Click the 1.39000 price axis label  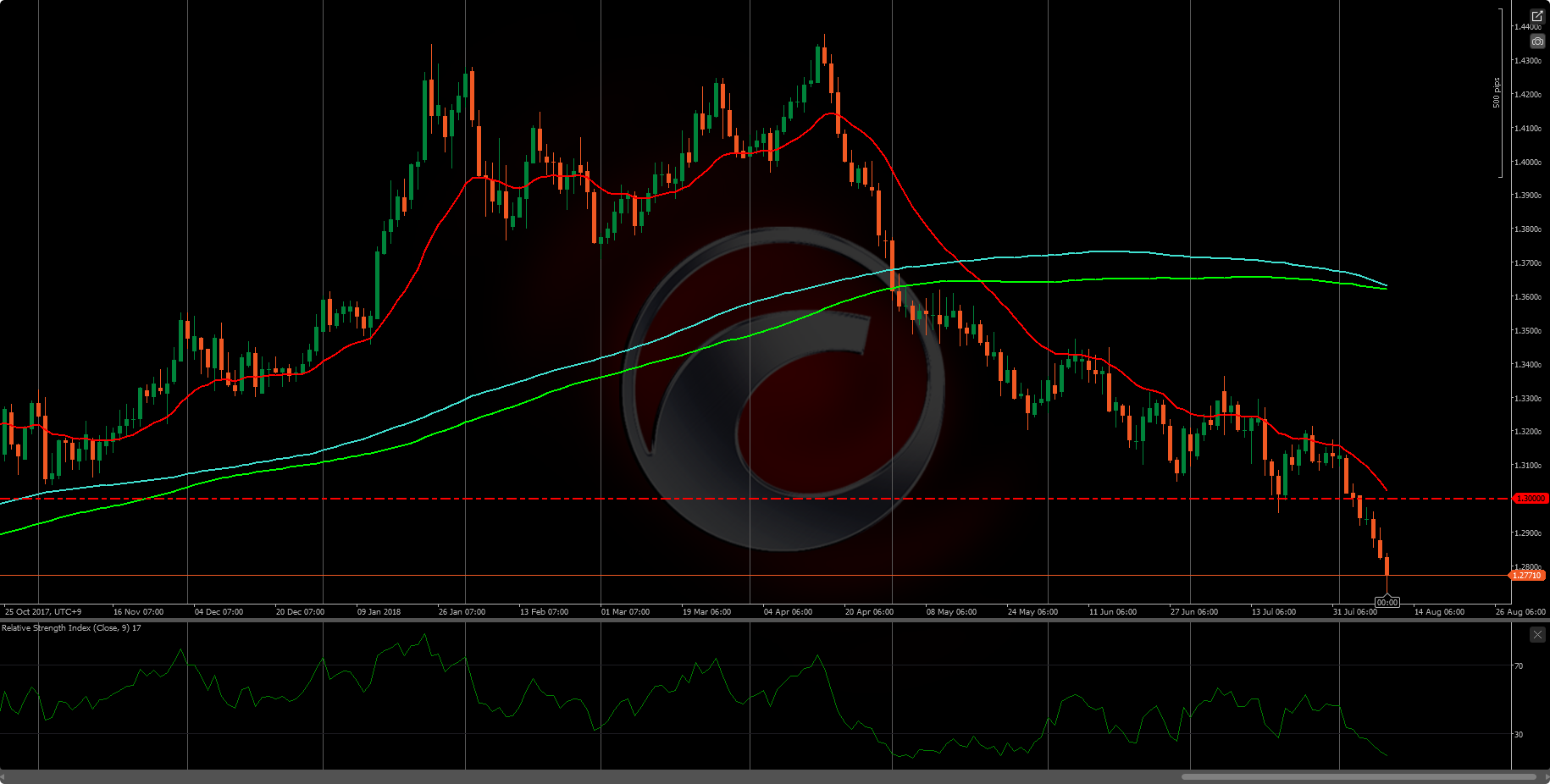(1528, 196)
